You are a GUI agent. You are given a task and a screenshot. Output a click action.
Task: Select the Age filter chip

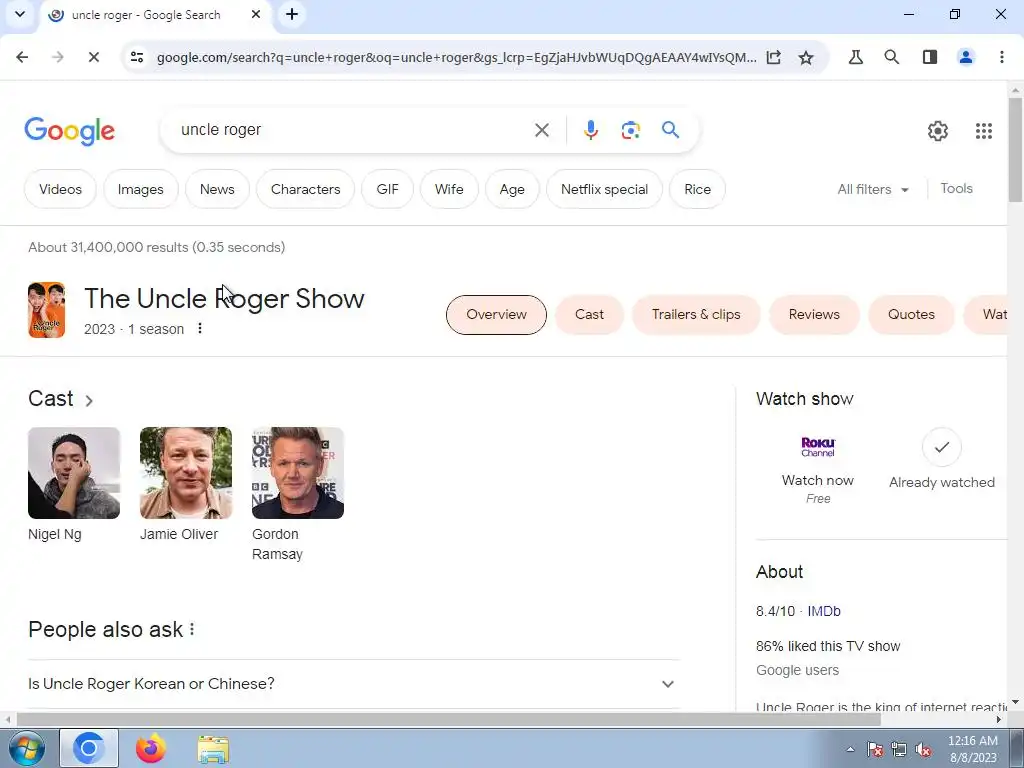512,189
